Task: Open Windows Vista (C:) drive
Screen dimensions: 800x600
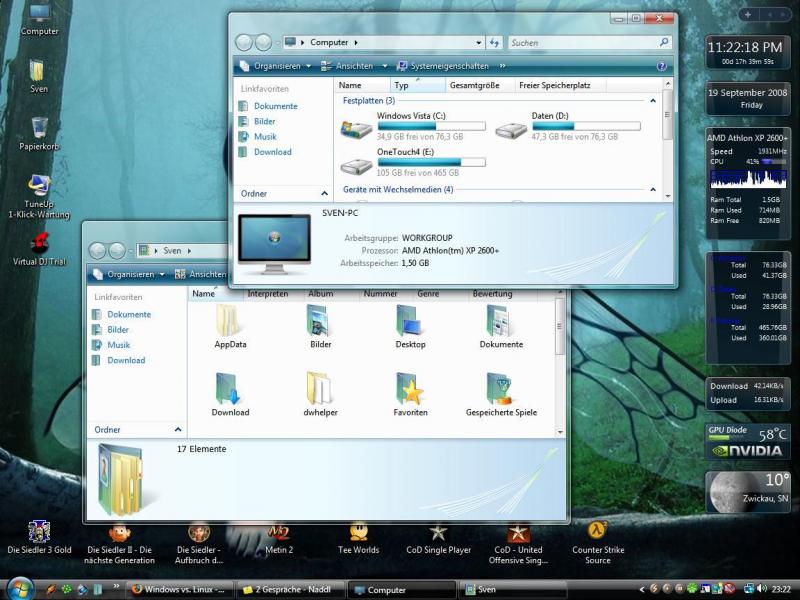Action: [x=357, y=127]
